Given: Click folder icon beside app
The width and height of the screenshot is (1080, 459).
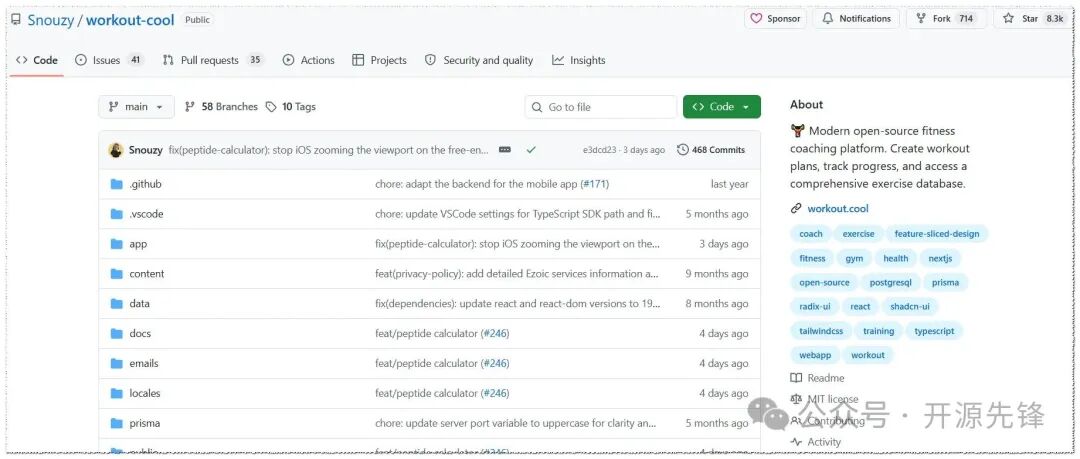Looking at the screenshot, I should (116, 244).
